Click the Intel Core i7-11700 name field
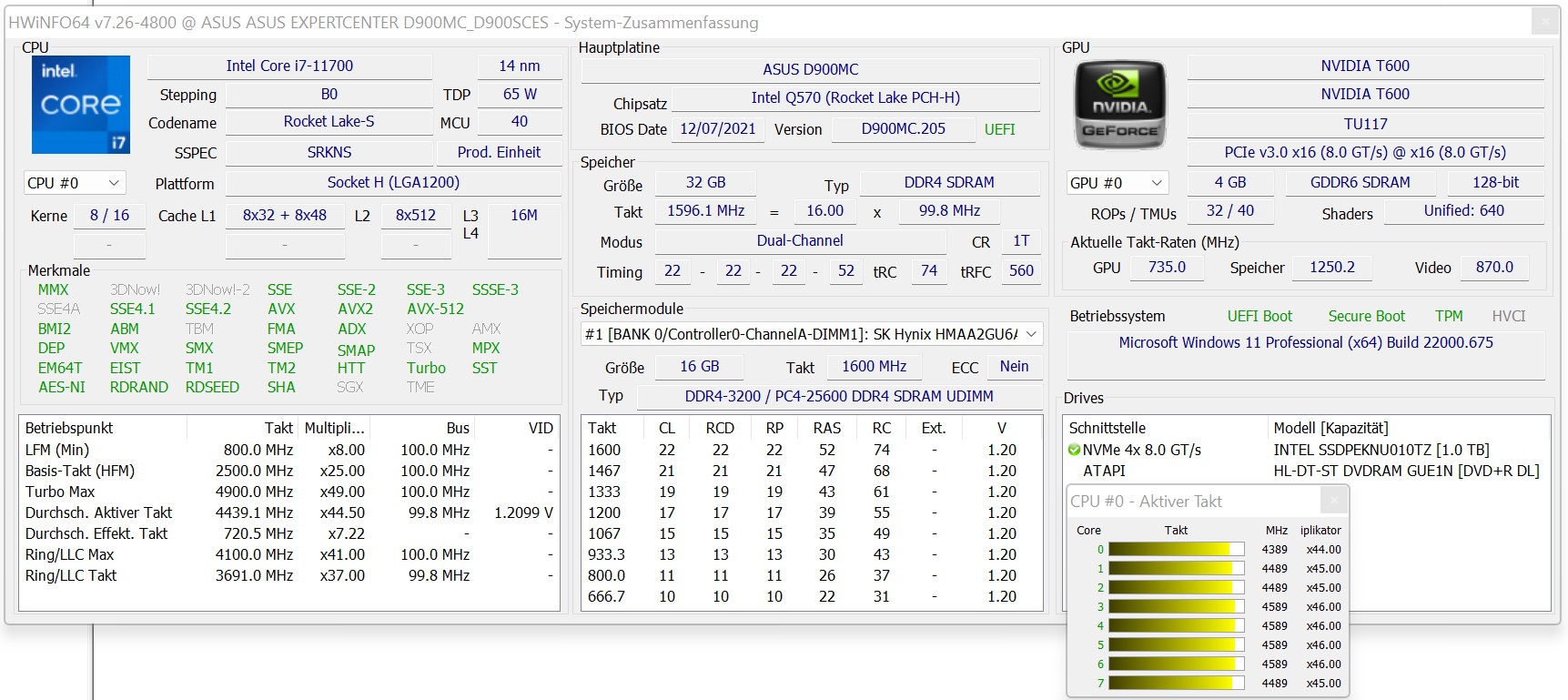This screenshot has width=1568, height=700. pyautogui.click(x=289, y=66)
